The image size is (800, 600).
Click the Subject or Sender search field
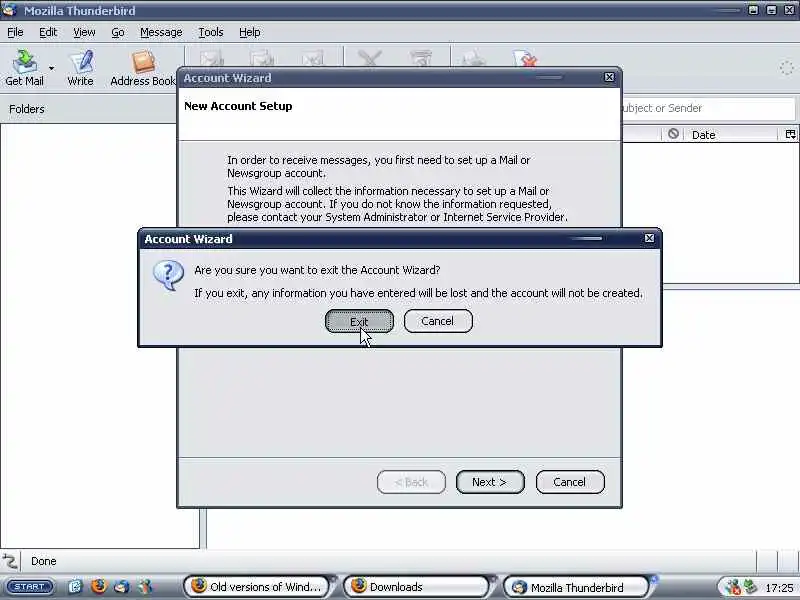pyautogui.click(x=708, y=108)
